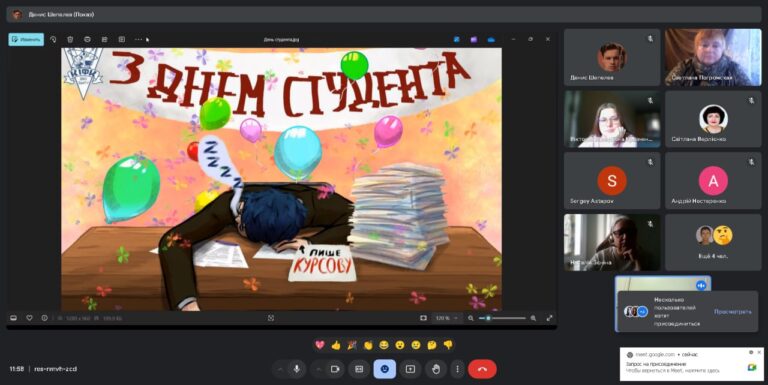Click the meet.google.com notification body
Screen dimensions: 768x385
[x=692, y=364]
